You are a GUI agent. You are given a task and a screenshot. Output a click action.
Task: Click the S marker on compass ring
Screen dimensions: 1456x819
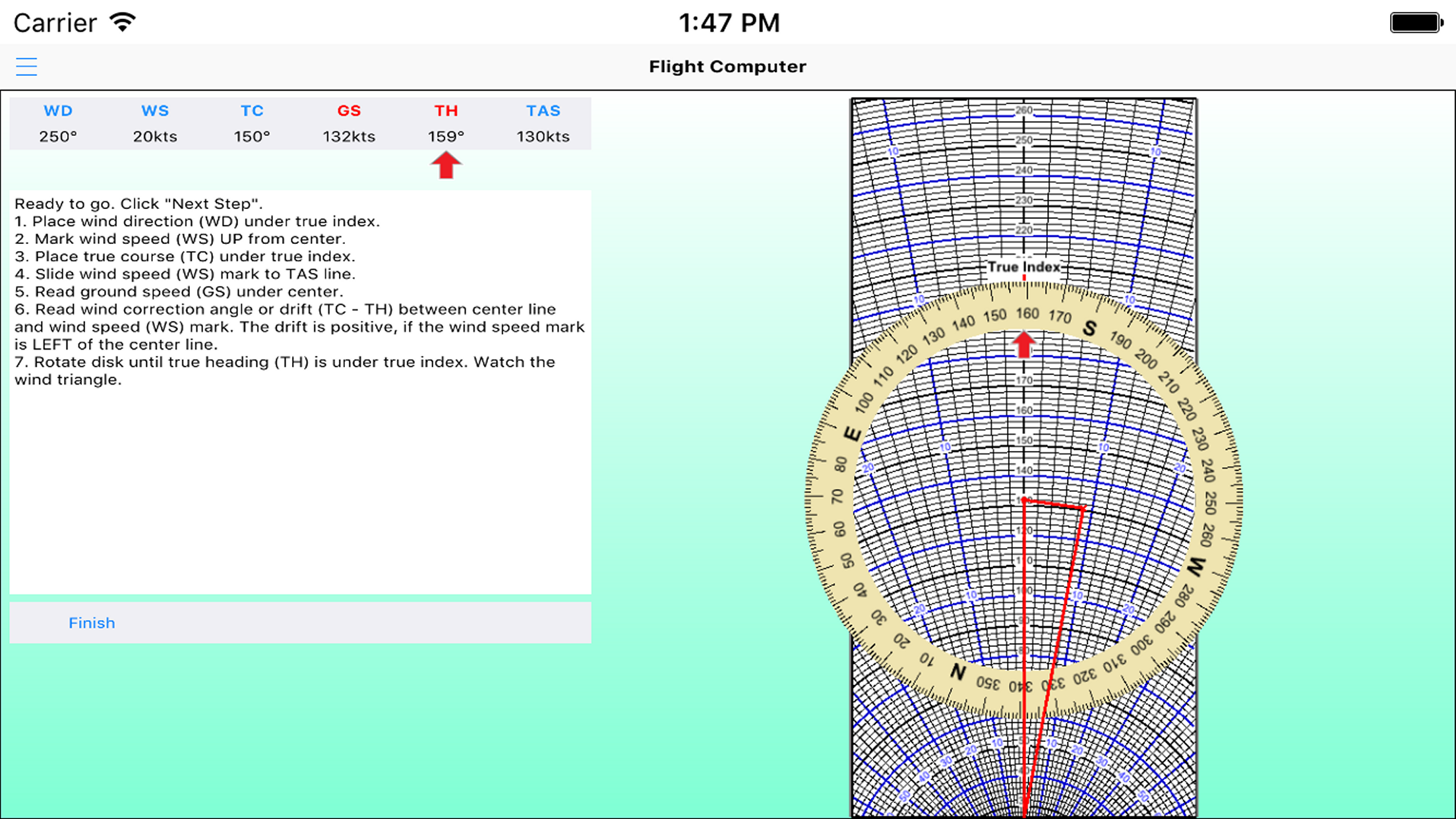(x=1089, y=328)
